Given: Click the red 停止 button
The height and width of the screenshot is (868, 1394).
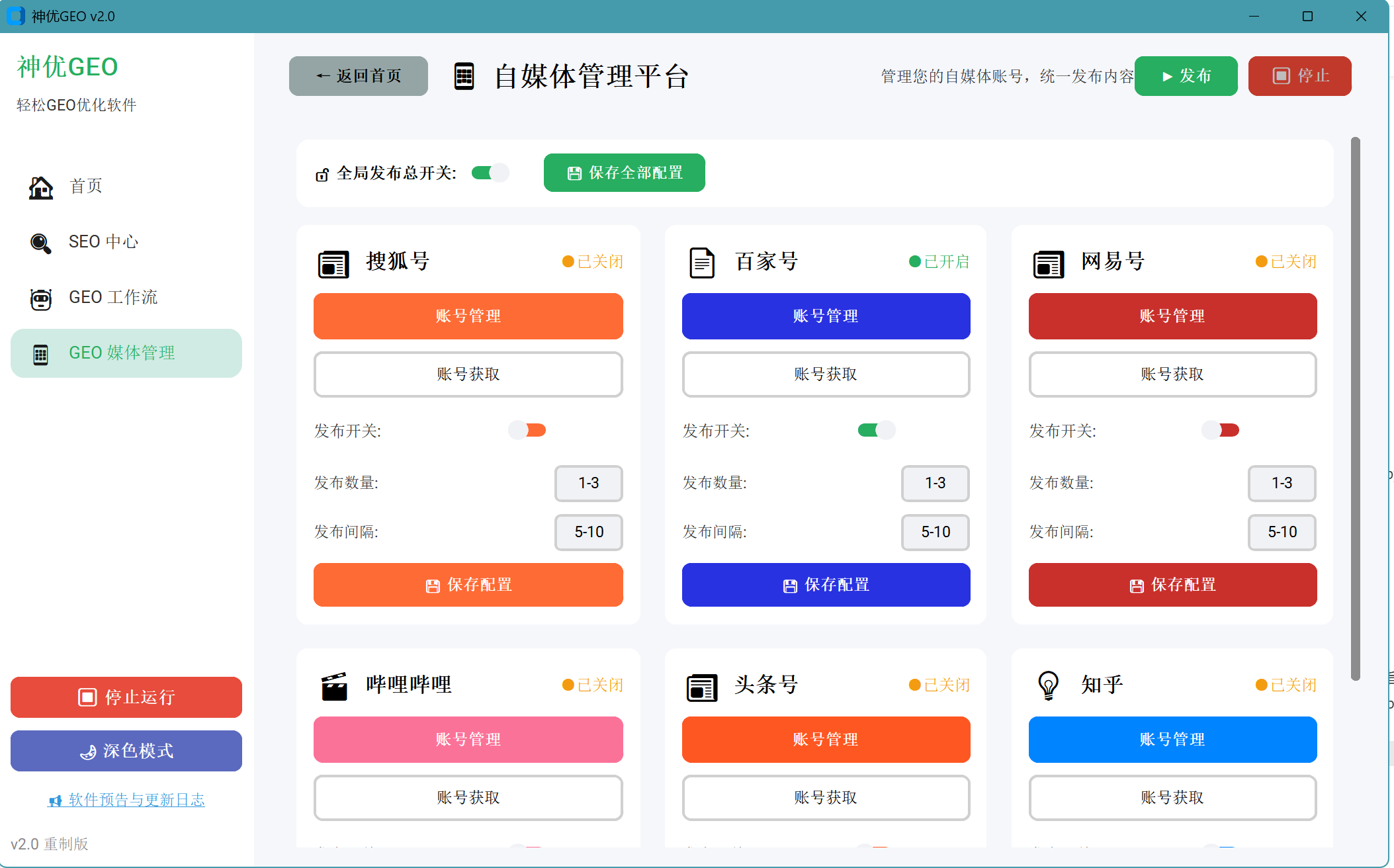Looking at the screenshot, I should [x=1300, y=76].
